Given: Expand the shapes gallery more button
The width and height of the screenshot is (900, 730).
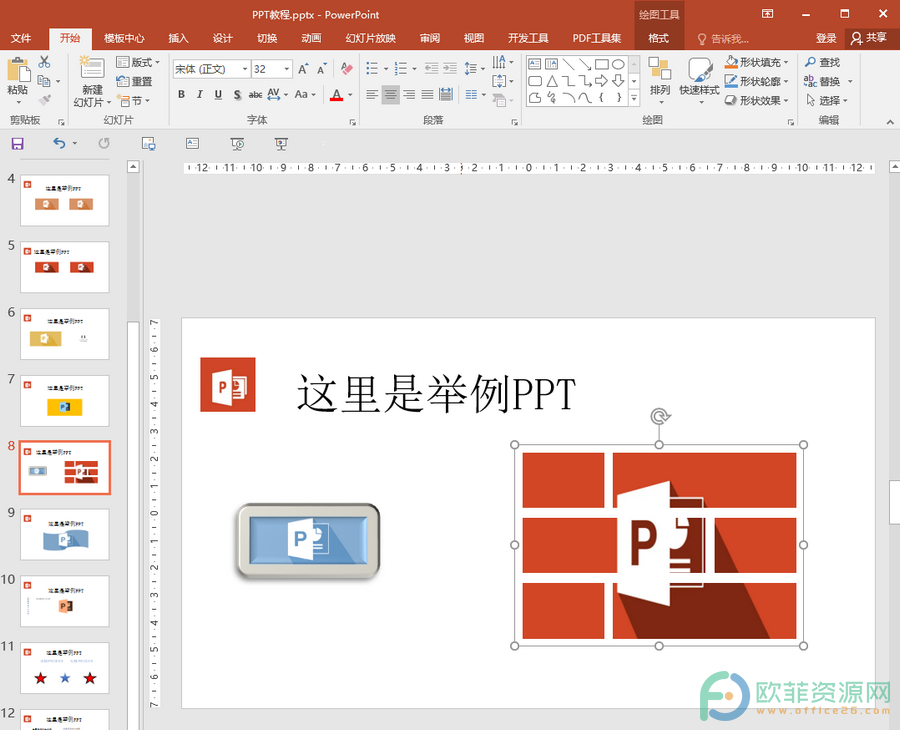Looking at the screenshot, I should click(x=634, y=99).
